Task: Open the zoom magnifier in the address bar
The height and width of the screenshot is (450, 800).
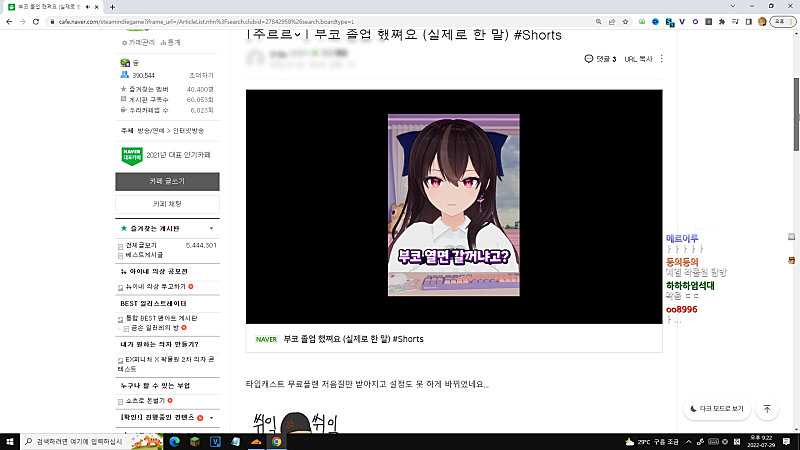Action: (x=598, y=21)
